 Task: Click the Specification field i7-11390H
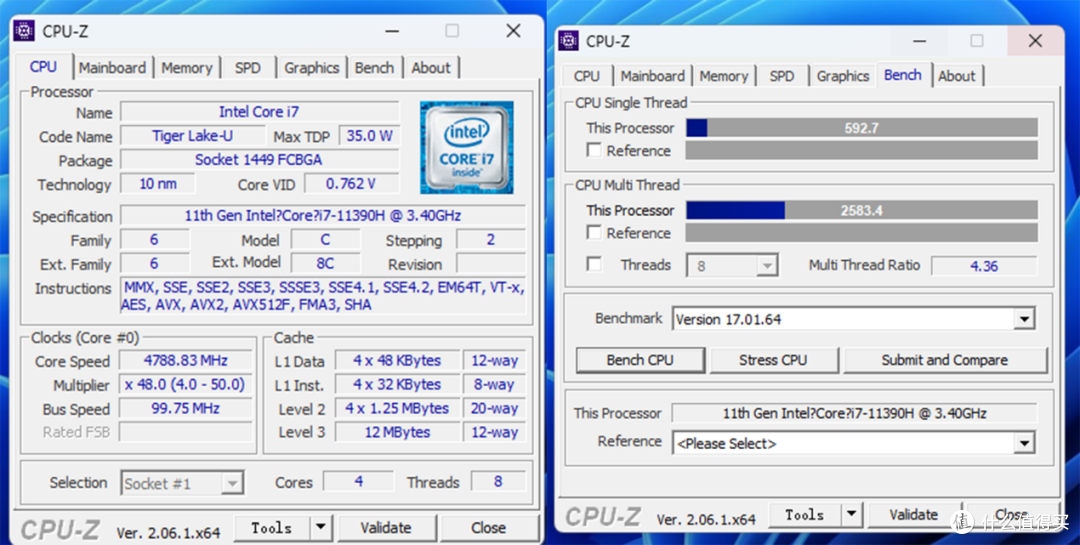[323, 216]
